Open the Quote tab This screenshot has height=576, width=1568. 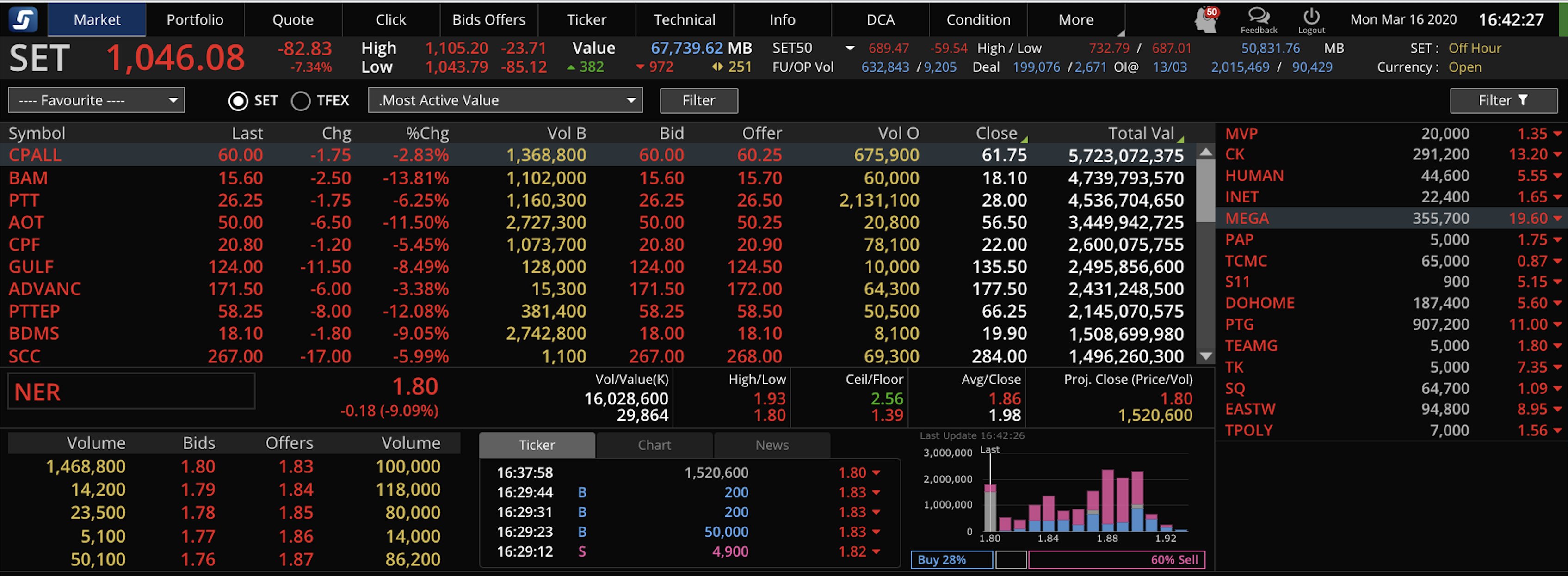point(293,19)
